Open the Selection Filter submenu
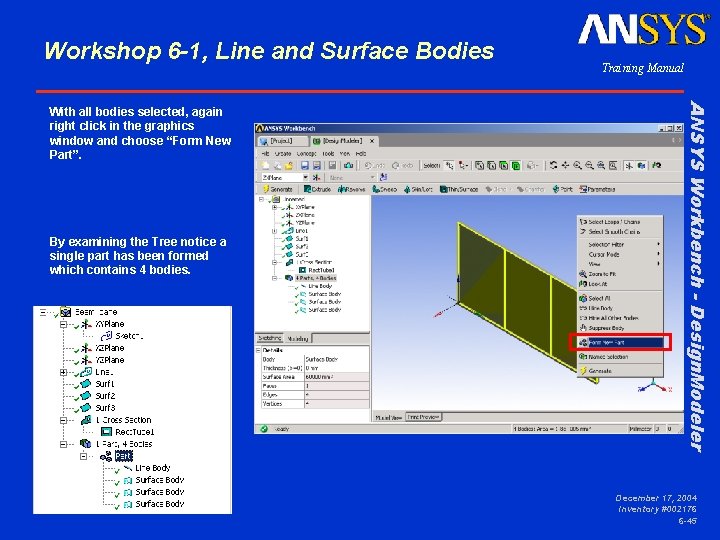The image size is (720, 540). [x=620, y=244]
